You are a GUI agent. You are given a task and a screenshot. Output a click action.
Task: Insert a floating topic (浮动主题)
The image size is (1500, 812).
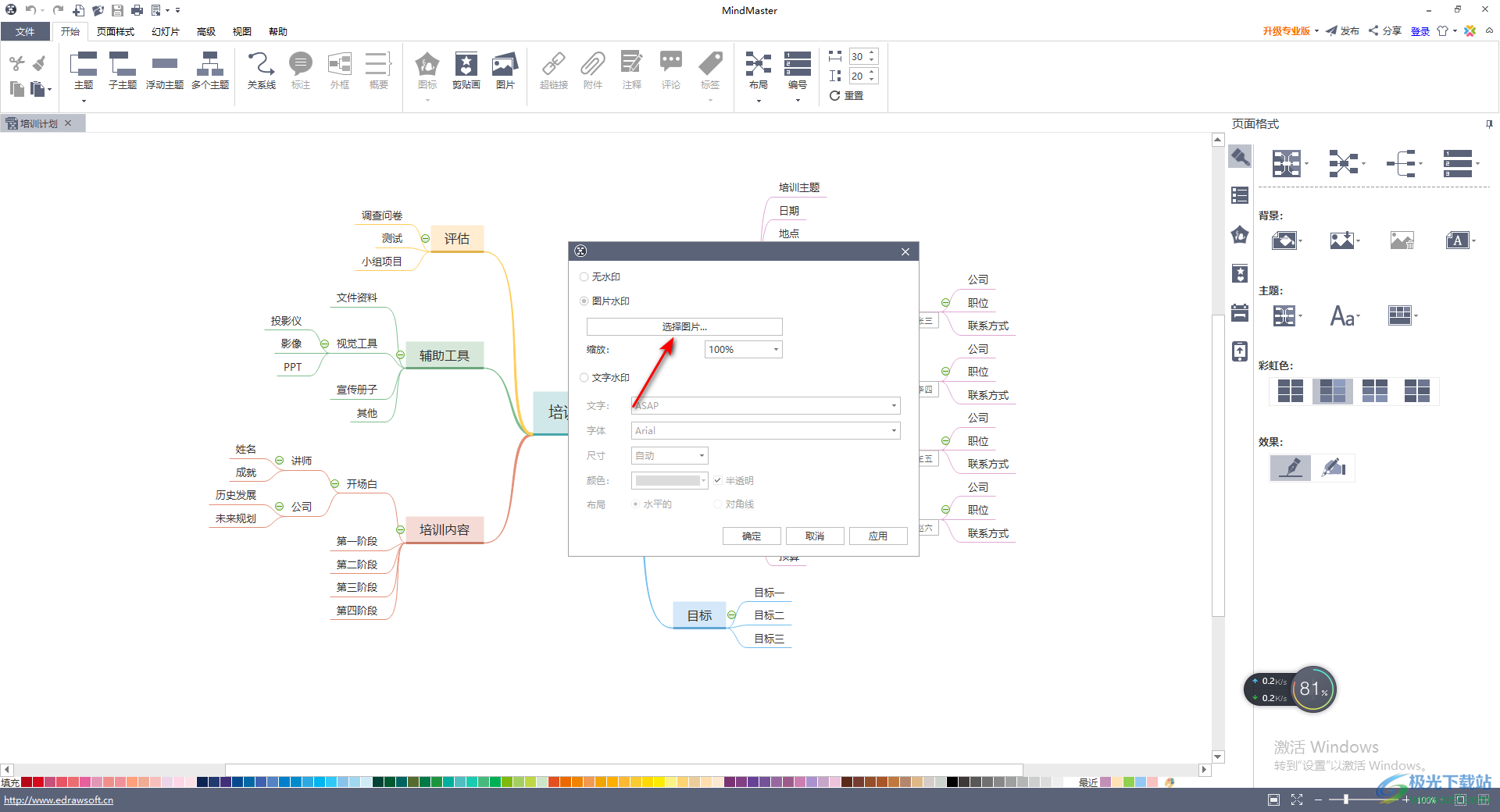coord(165,70)
